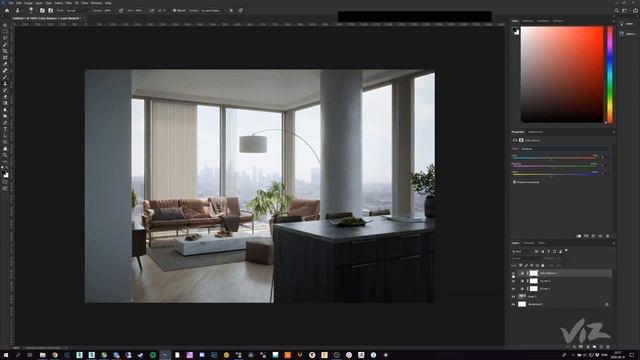Lock all layer attributes icon
This screenshot has height=360, width=640.
[x=542, y=265]
